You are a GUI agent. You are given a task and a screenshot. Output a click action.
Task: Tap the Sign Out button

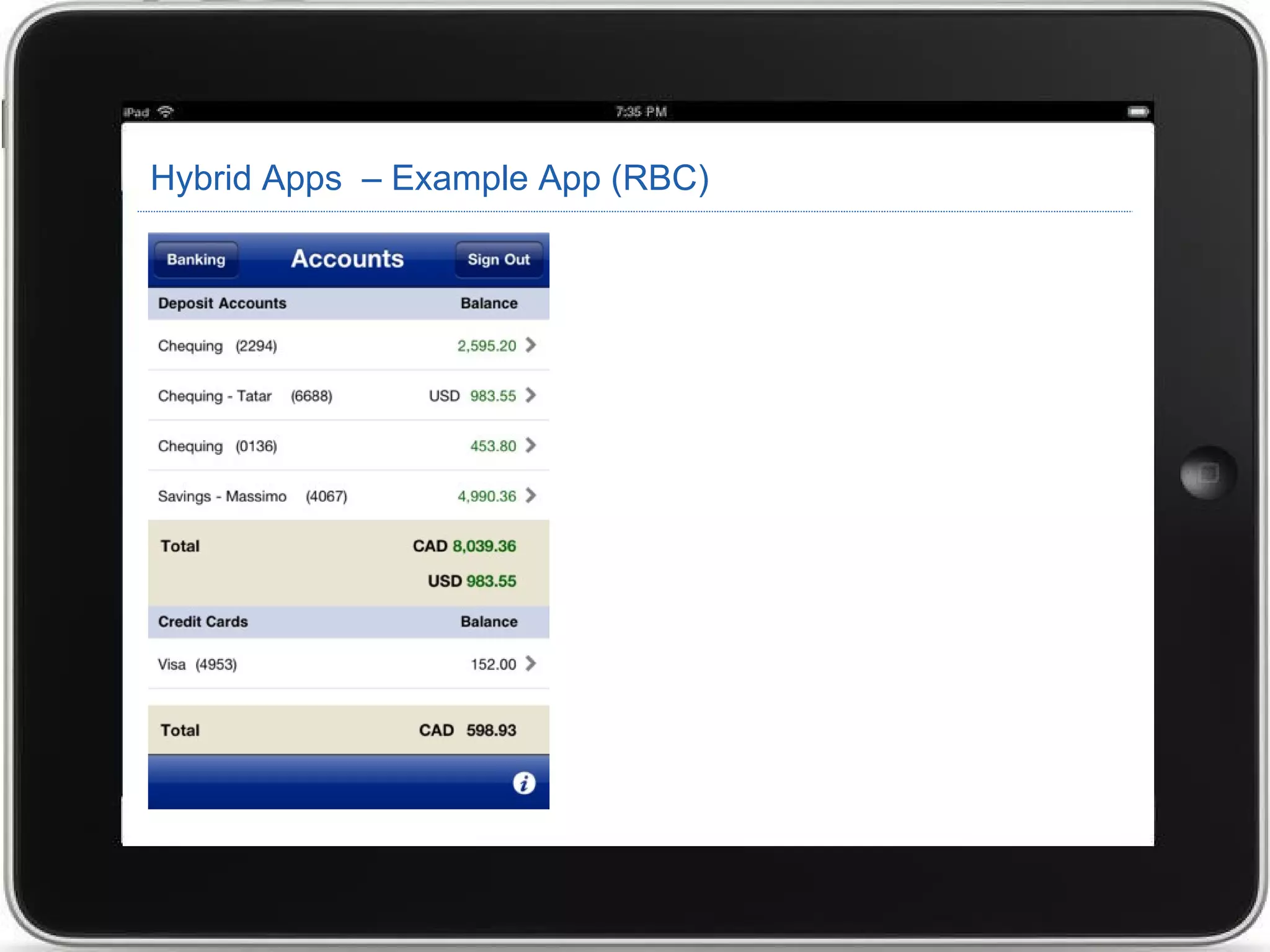point(499,260)
